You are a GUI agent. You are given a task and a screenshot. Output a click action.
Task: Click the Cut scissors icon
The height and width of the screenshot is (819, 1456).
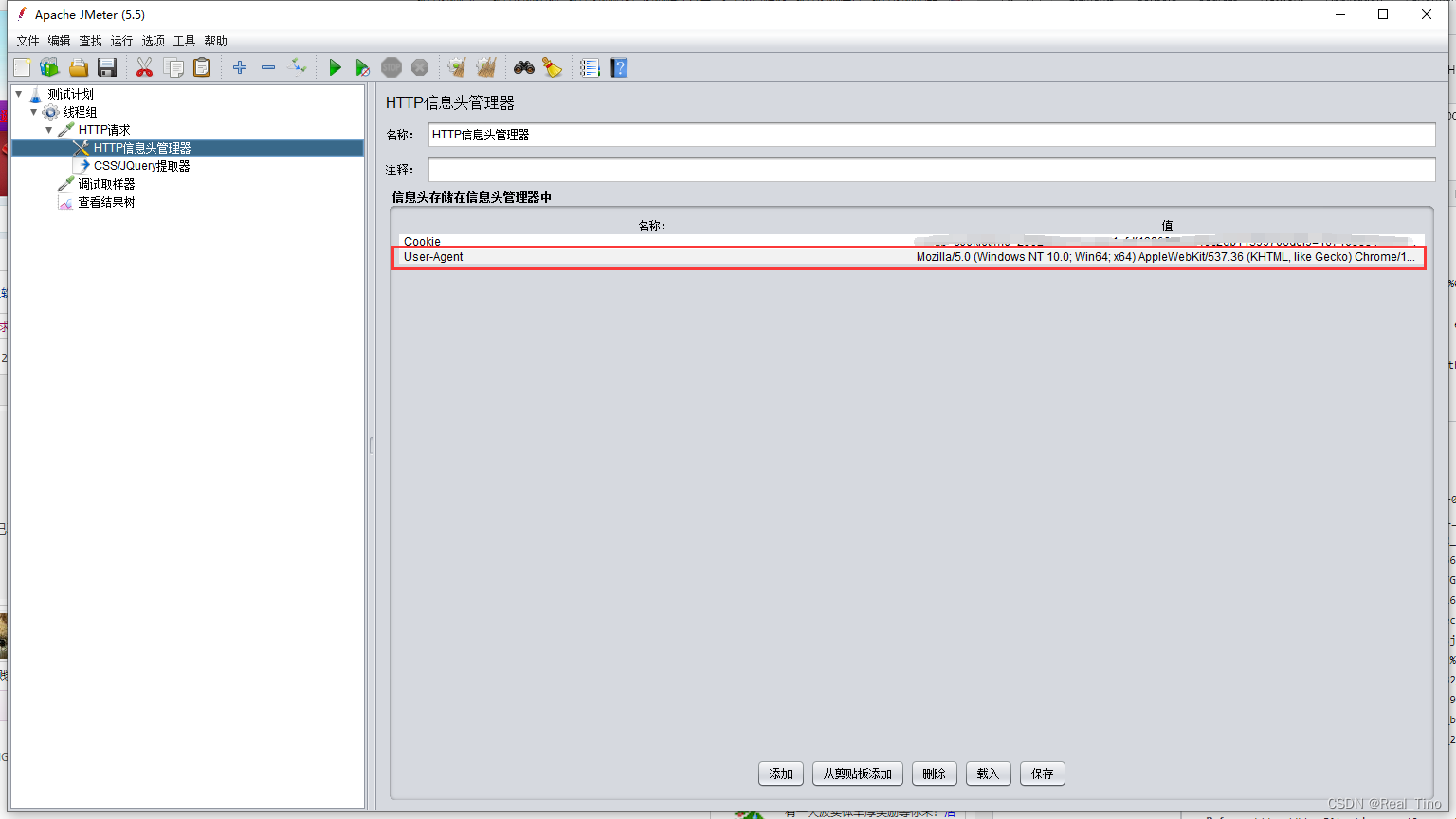pyautogui.click(x=144, y=67)
